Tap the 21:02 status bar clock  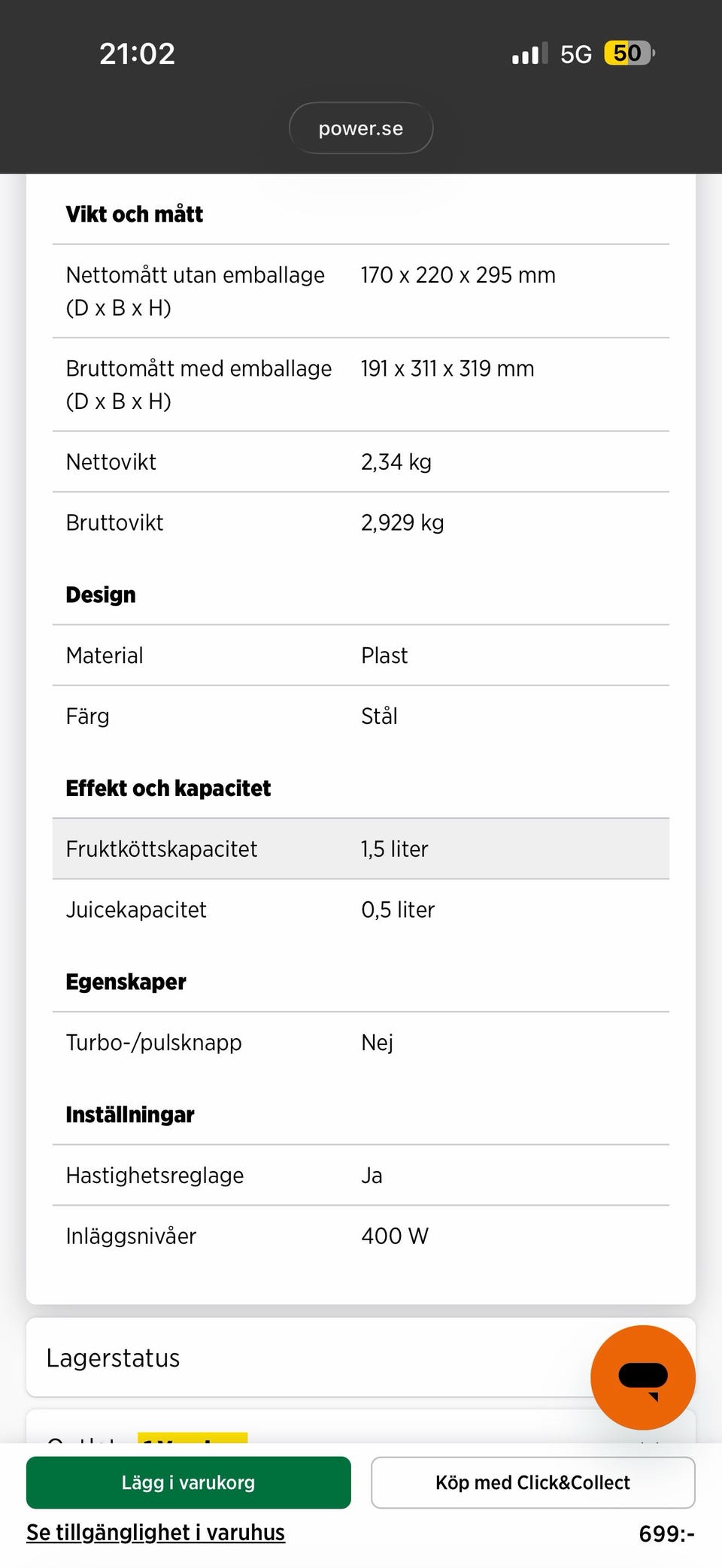(x=137, y=53)
